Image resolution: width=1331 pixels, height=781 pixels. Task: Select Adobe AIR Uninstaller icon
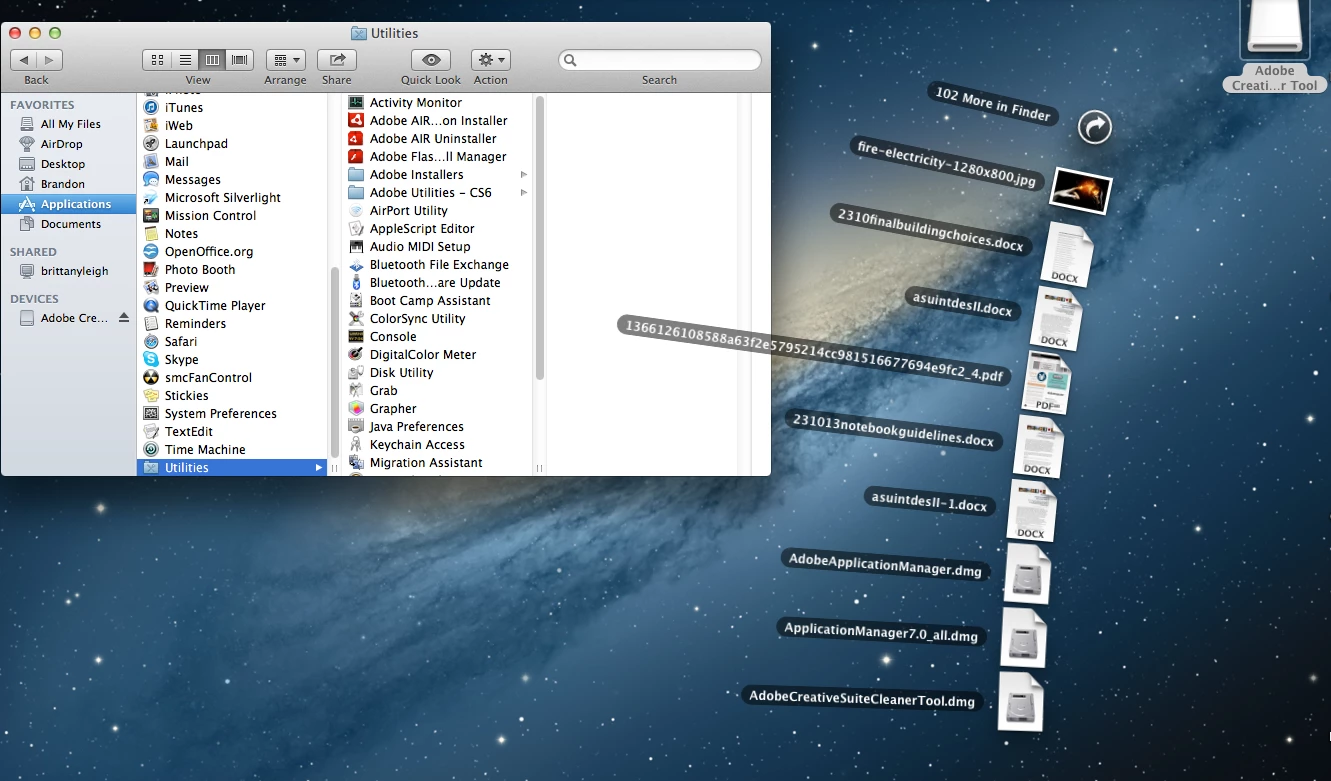[x=356, y=138]
